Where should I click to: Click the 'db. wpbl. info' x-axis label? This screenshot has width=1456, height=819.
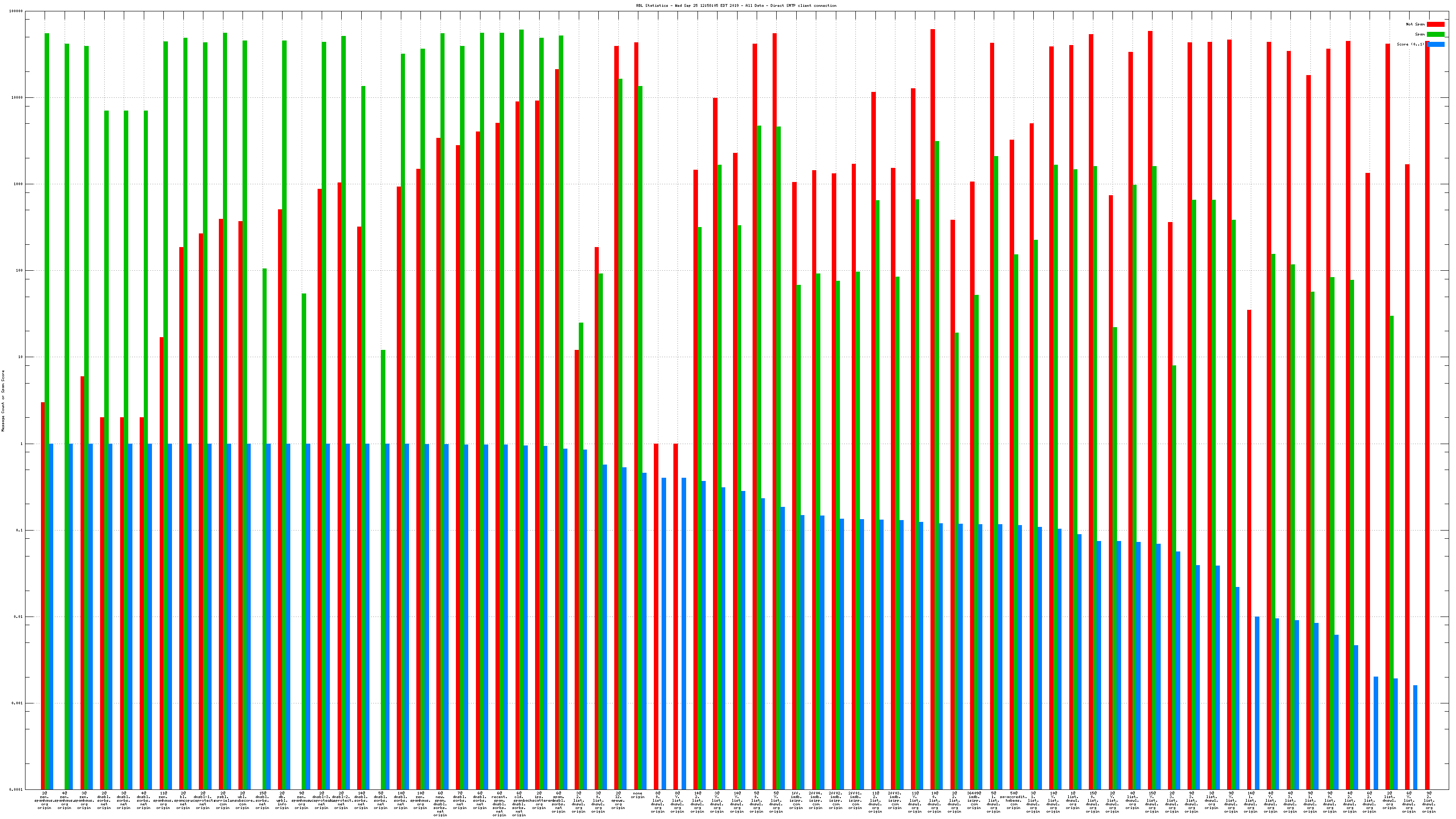[282, 800]
